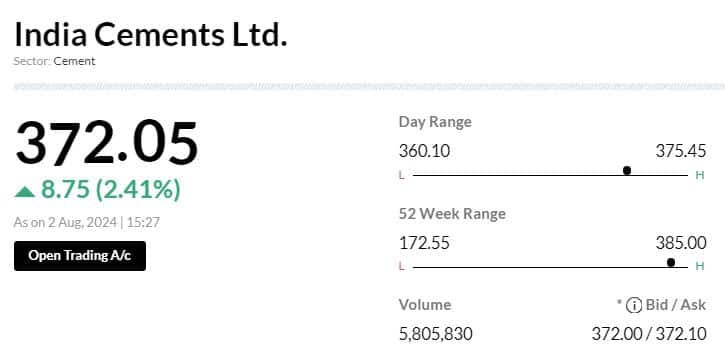Click the 8.75 (2.41%) change text
The width and height of the screenshot is (725, 361).
(x=111, y=190)
